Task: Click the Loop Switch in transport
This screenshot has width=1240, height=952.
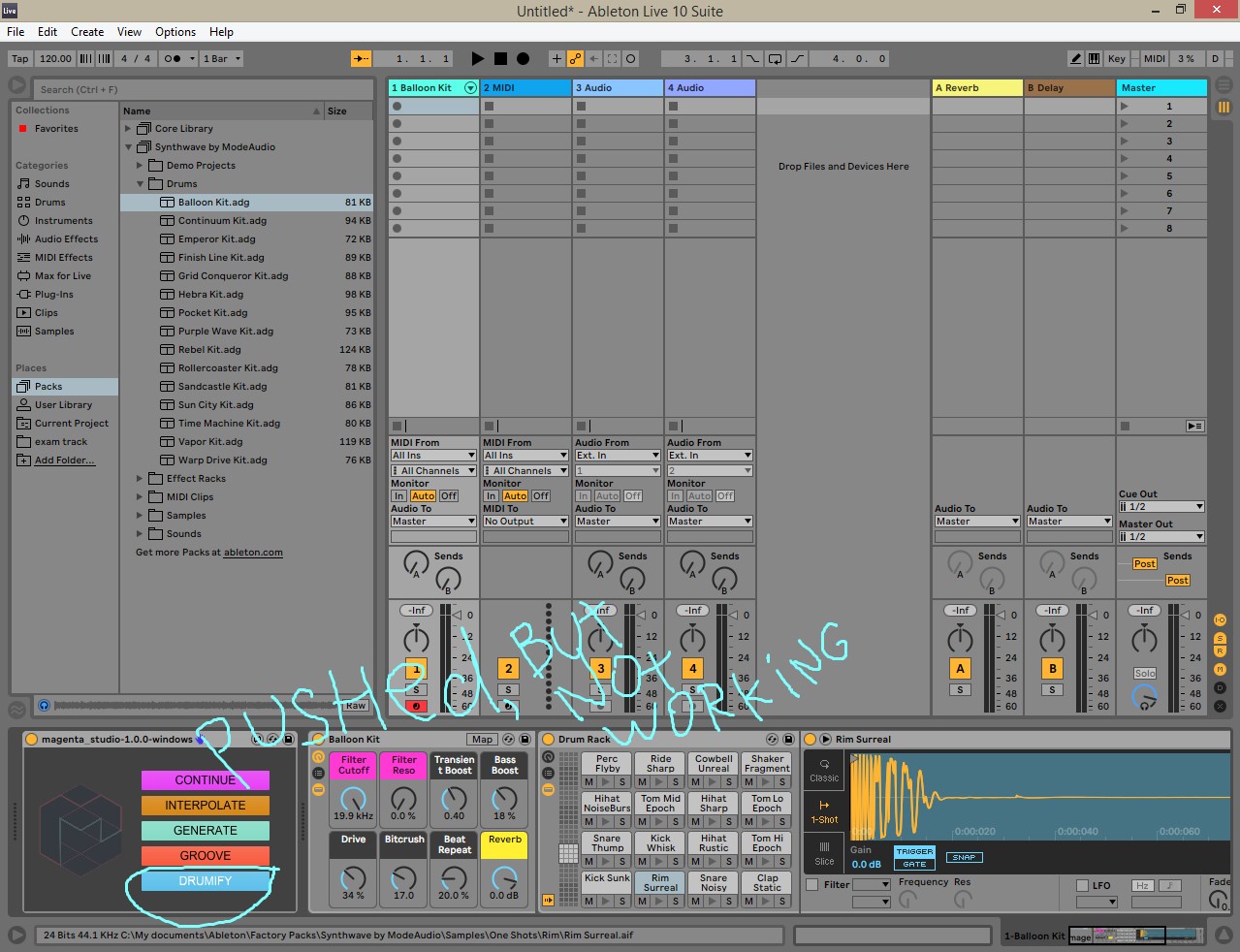Action: coord(775,58)
